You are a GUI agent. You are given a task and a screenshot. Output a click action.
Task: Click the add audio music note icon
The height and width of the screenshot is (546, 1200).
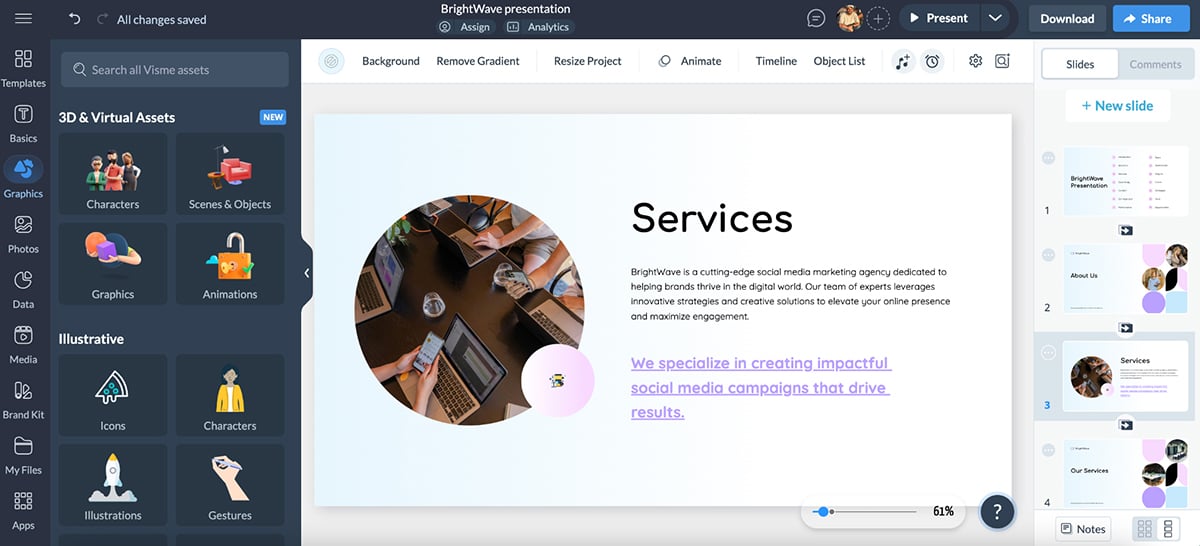click(x=903, y=61)
